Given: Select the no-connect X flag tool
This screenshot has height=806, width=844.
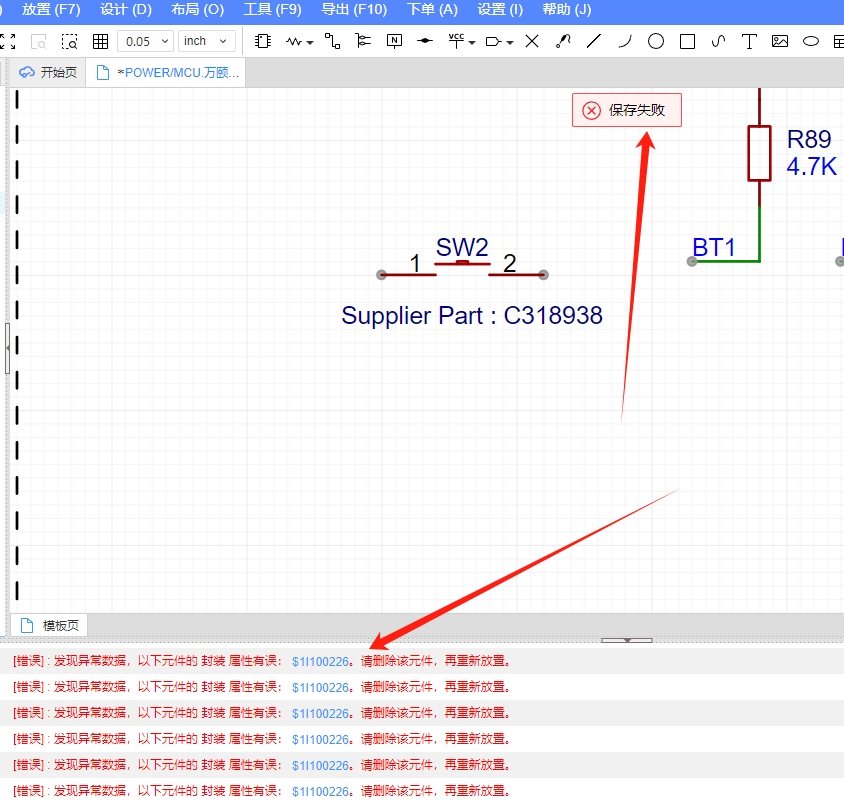Looking at the screenshot, I should coord(532,41).
